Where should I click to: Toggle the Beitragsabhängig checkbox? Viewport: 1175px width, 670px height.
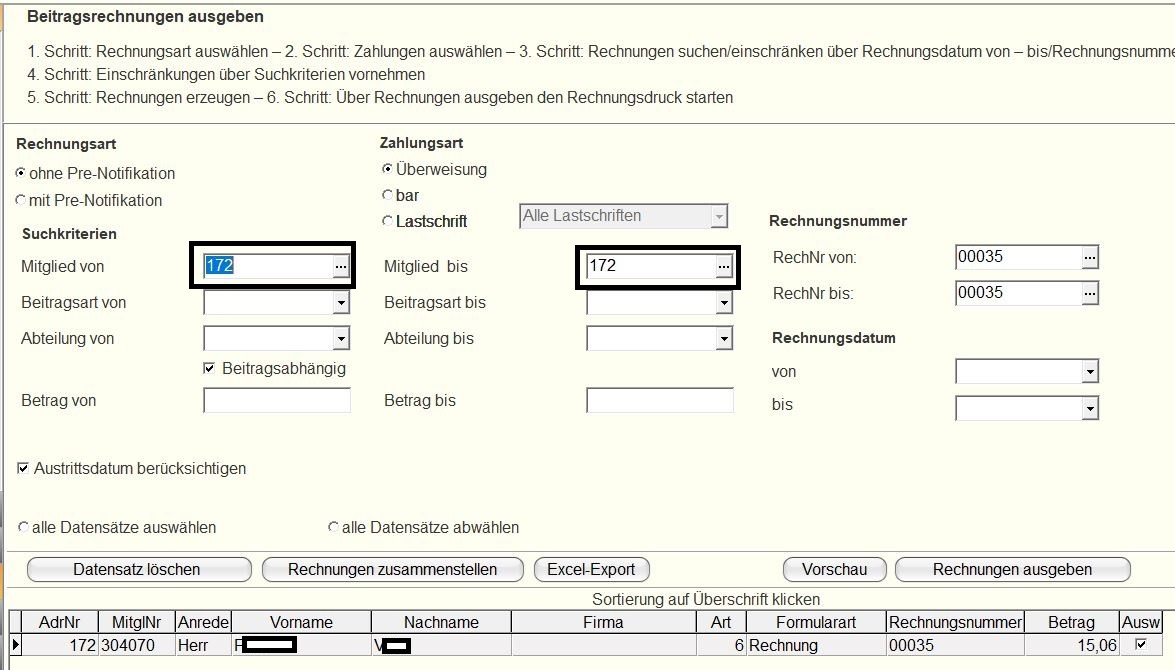click(x=209, y=369)
